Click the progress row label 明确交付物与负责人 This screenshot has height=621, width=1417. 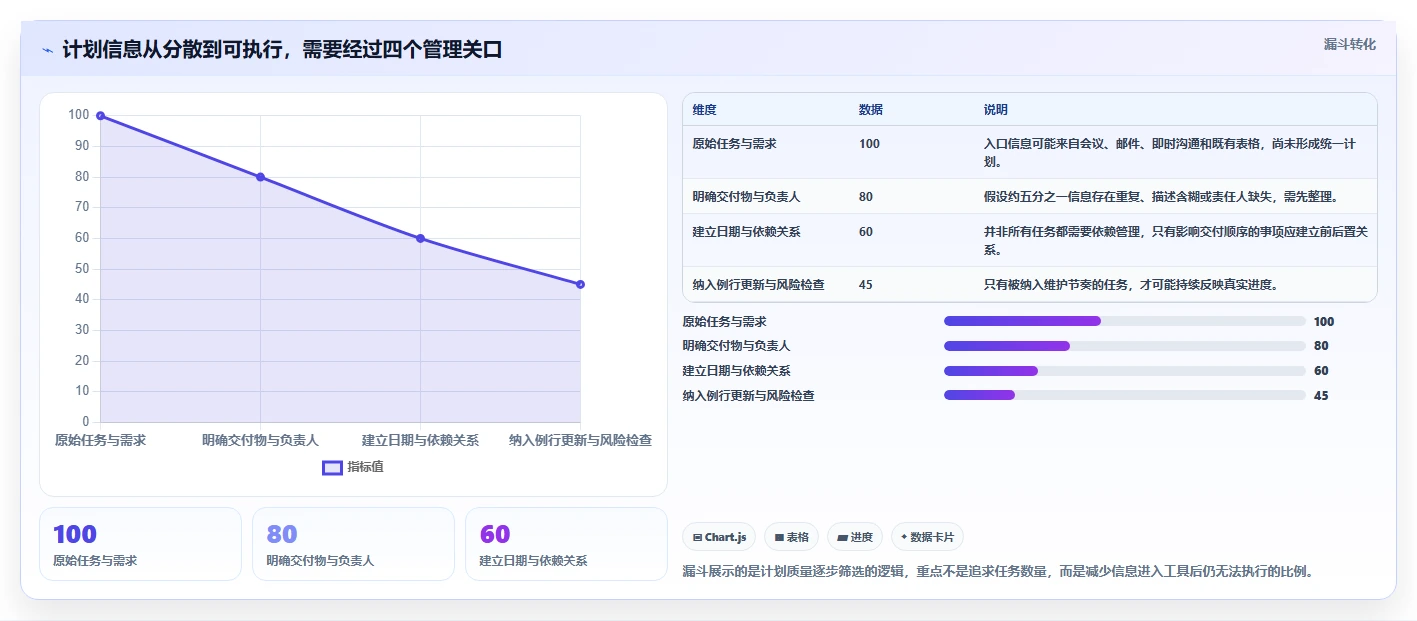tap(736, 346)
